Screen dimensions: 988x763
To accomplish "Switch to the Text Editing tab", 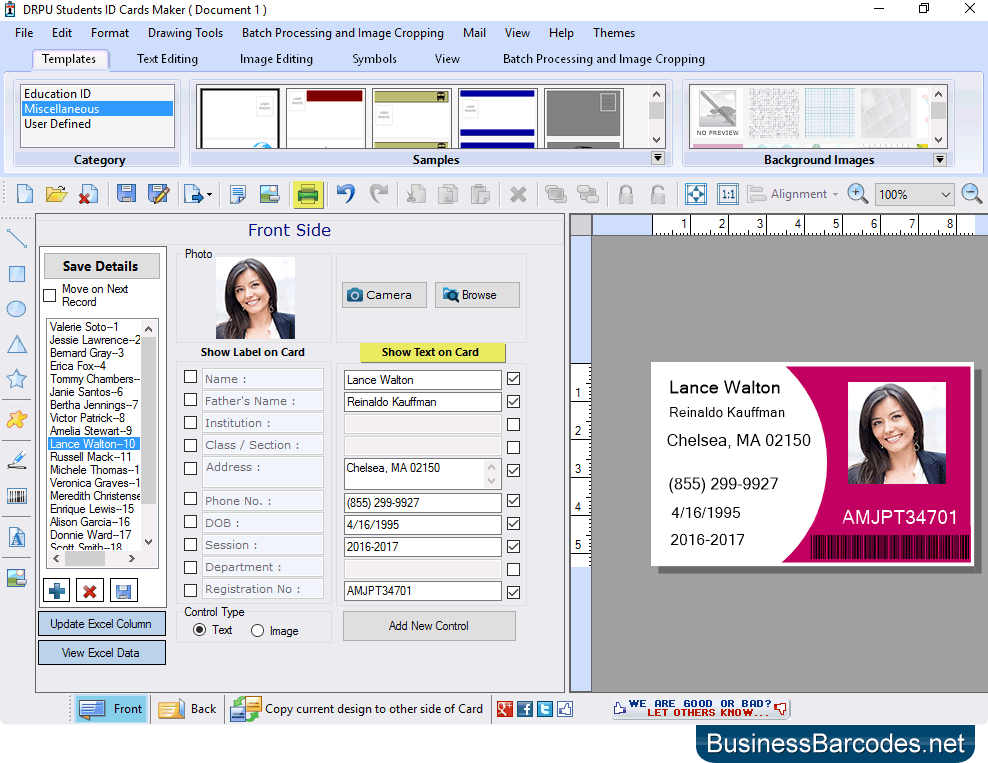I will (167, 59).
